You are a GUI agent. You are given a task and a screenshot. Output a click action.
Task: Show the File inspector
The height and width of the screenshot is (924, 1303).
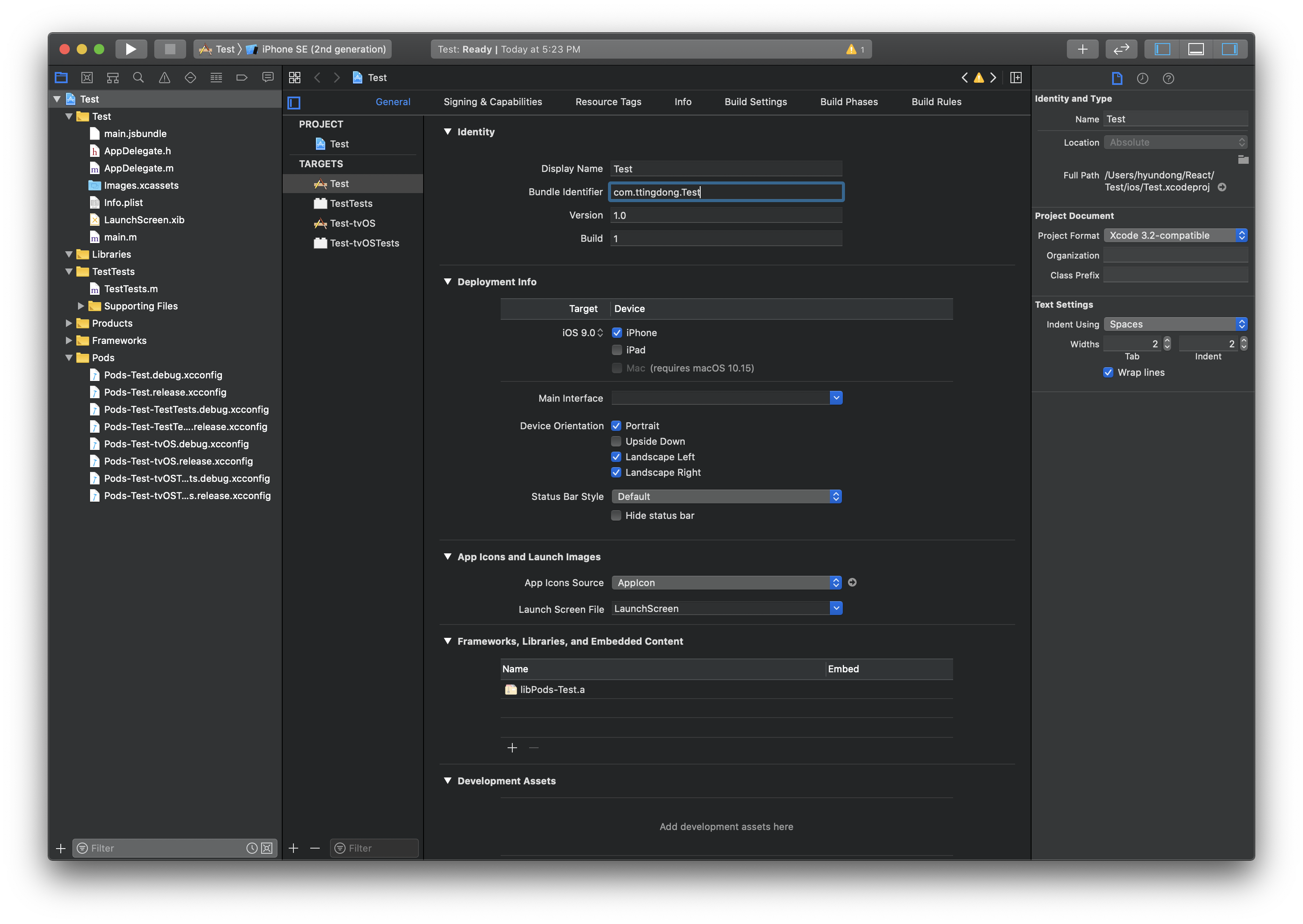click(1117, 78)
